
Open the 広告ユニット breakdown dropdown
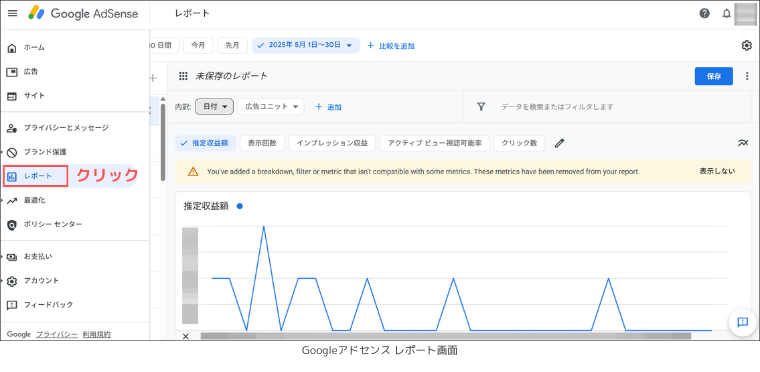click(x=271, y=107)
